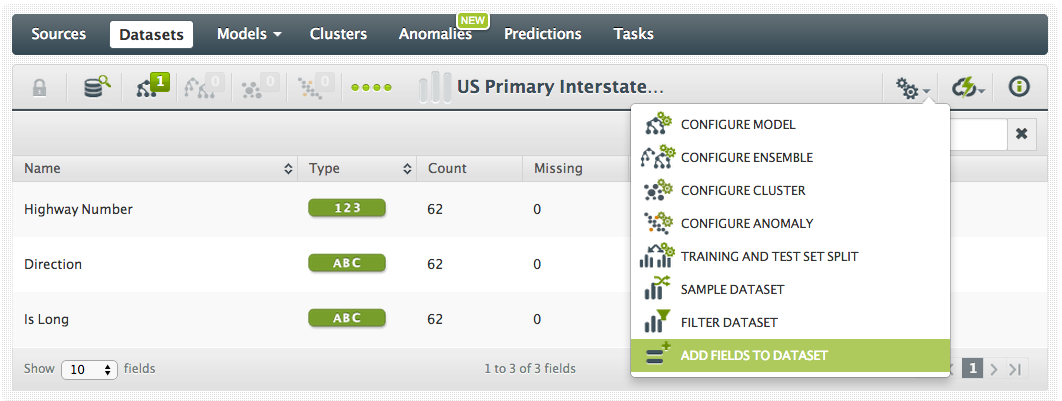
Task: Click the 123 numeric type badge for Highway Number
Action: (347, 209)
